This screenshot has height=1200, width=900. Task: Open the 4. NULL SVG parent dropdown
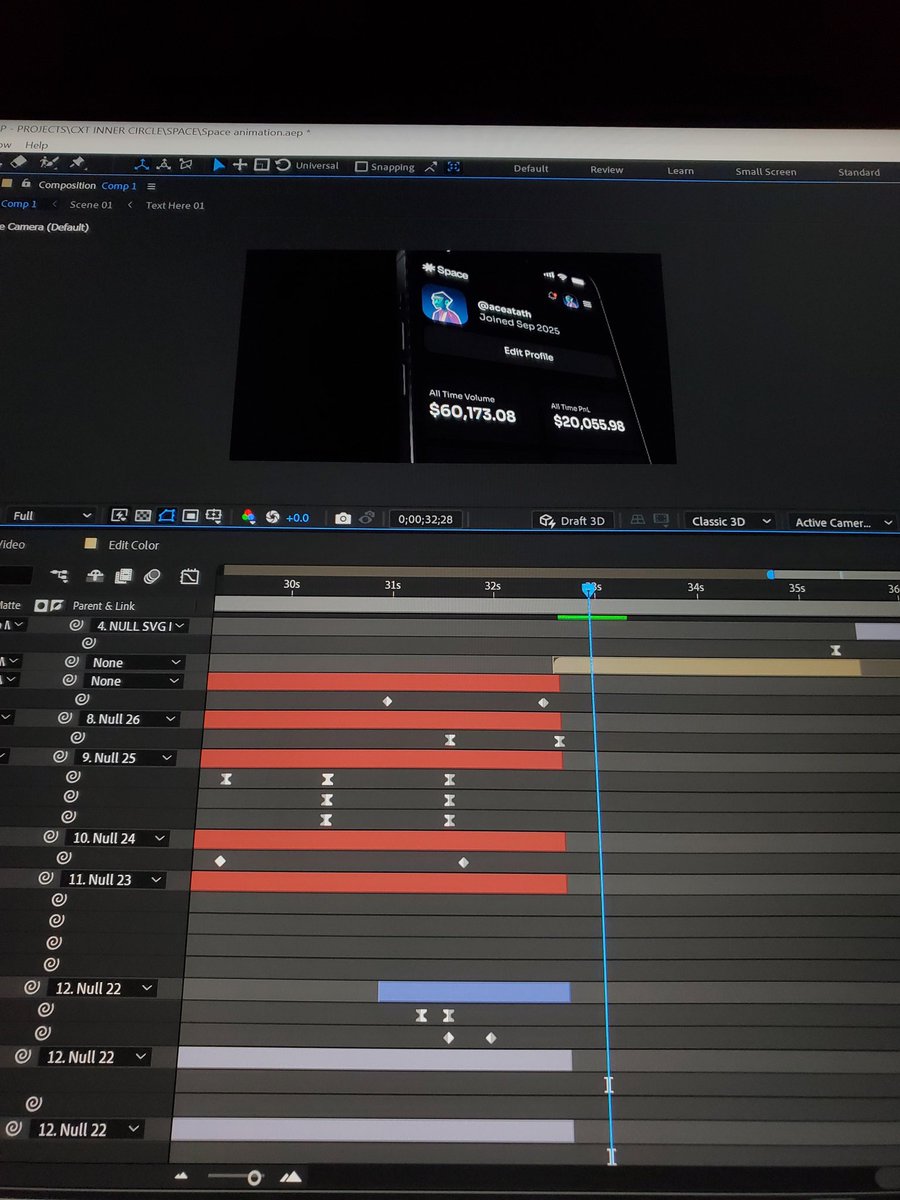(x=140, y=626)
